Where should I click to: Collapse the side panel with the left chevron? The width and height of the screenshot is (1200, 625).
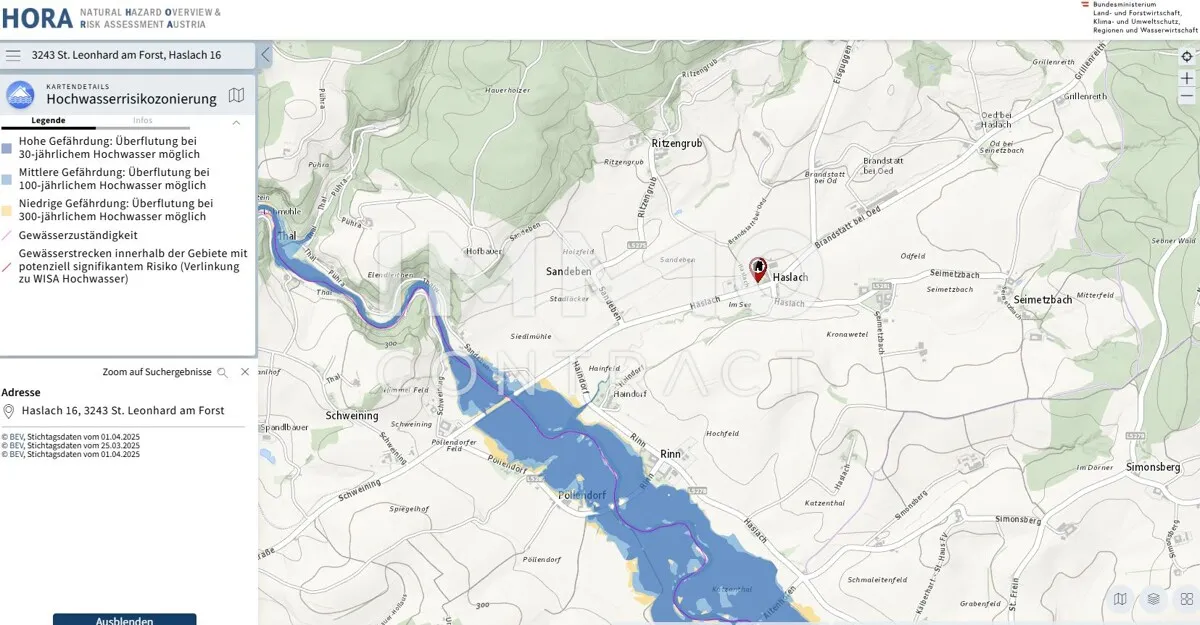[x=265, y=55]
